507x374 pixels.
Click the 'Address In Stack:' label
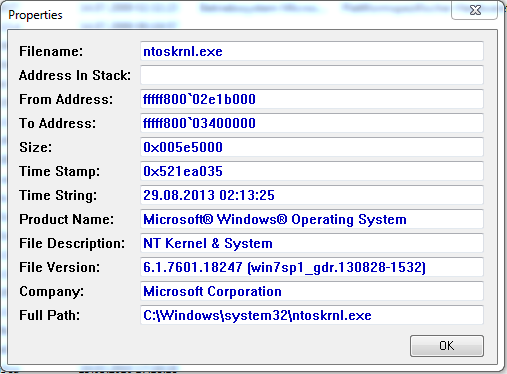coord(75,75)
